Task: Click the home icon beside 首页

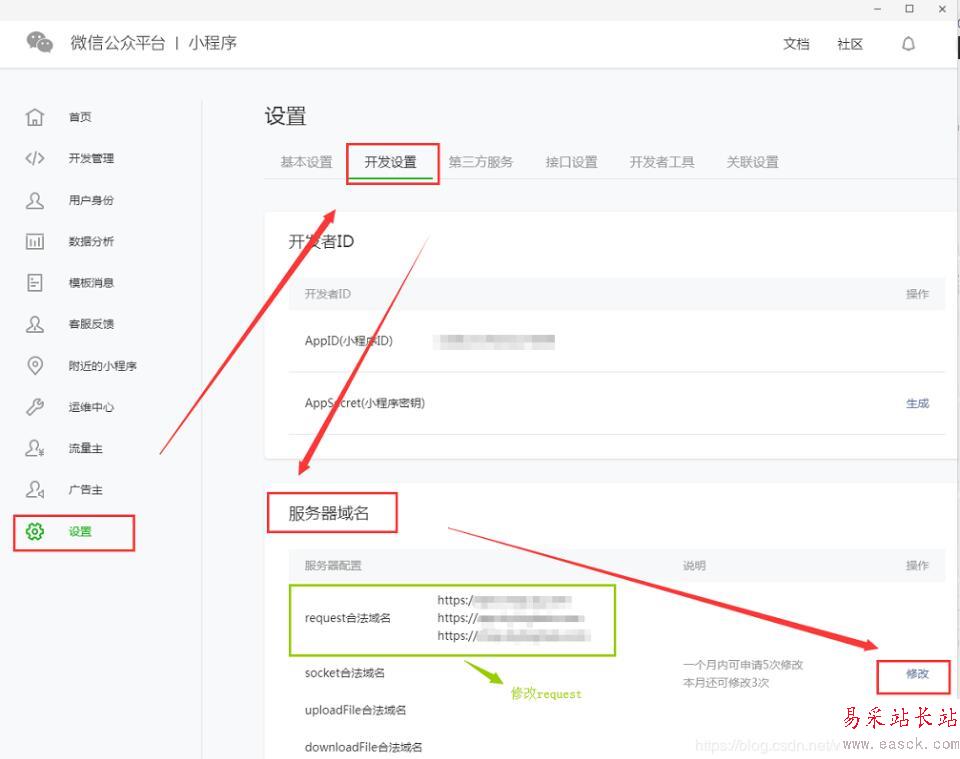Action: 35,117
